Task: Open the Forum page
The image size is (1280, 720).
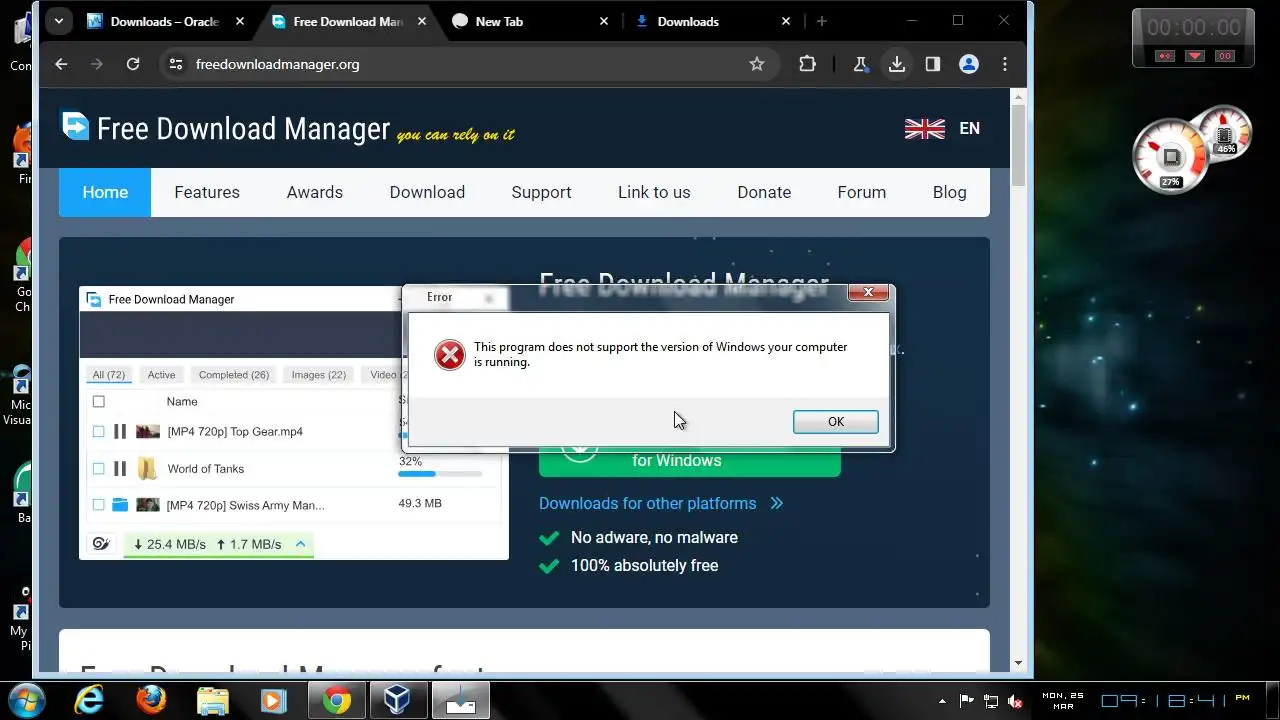Action: point(862,192)
